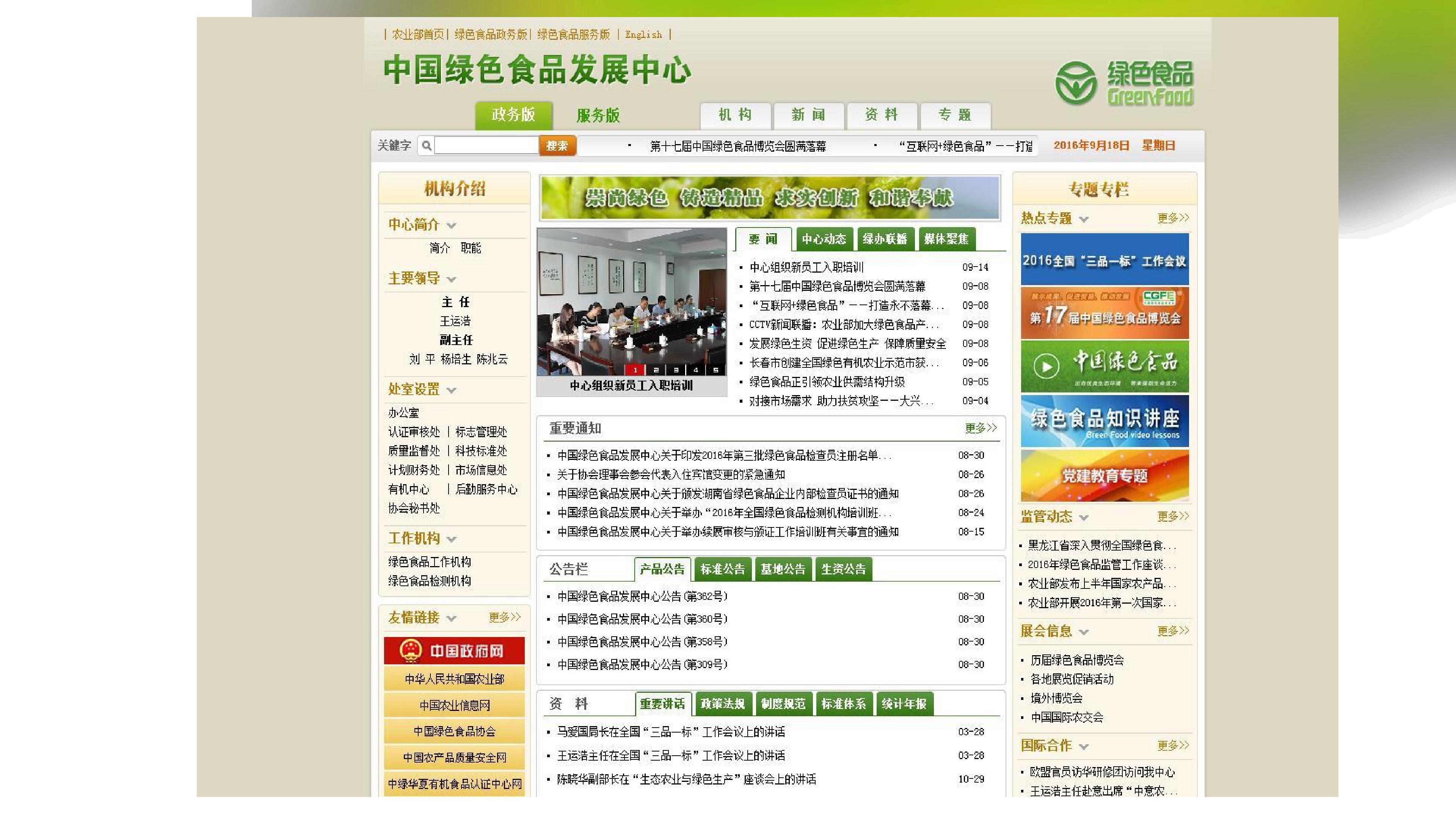Expand the 主要领导 section arrow
The image size is (1456, 819).
[x=451, y=279]
